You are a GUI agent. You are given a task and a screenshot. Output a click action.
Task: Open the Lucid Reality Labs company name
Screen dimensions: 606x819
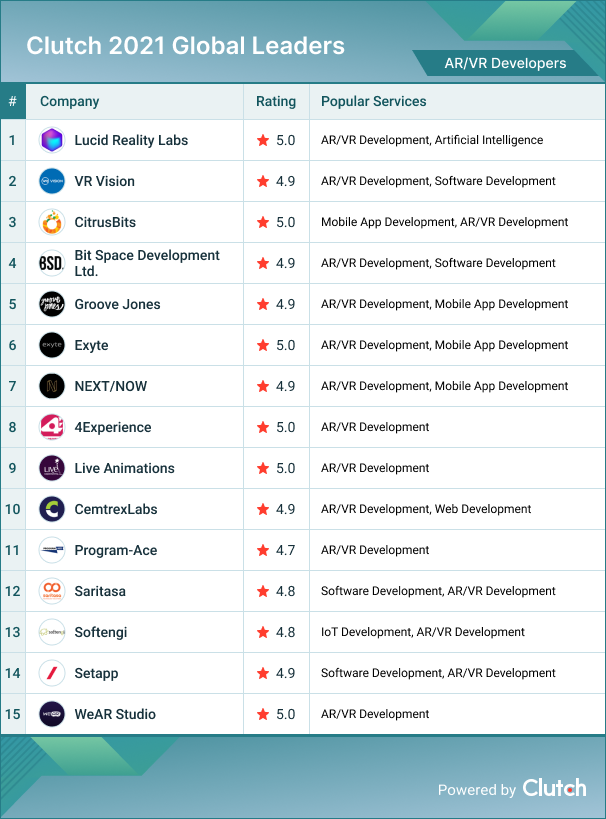point(131,140)
